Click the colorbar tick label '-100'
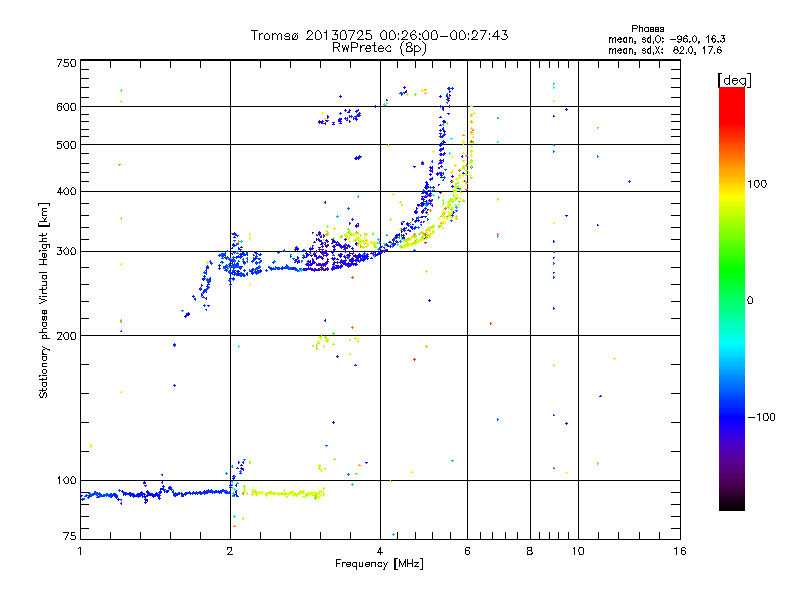The width and height of the screenshot is (800, 600). 762,417
